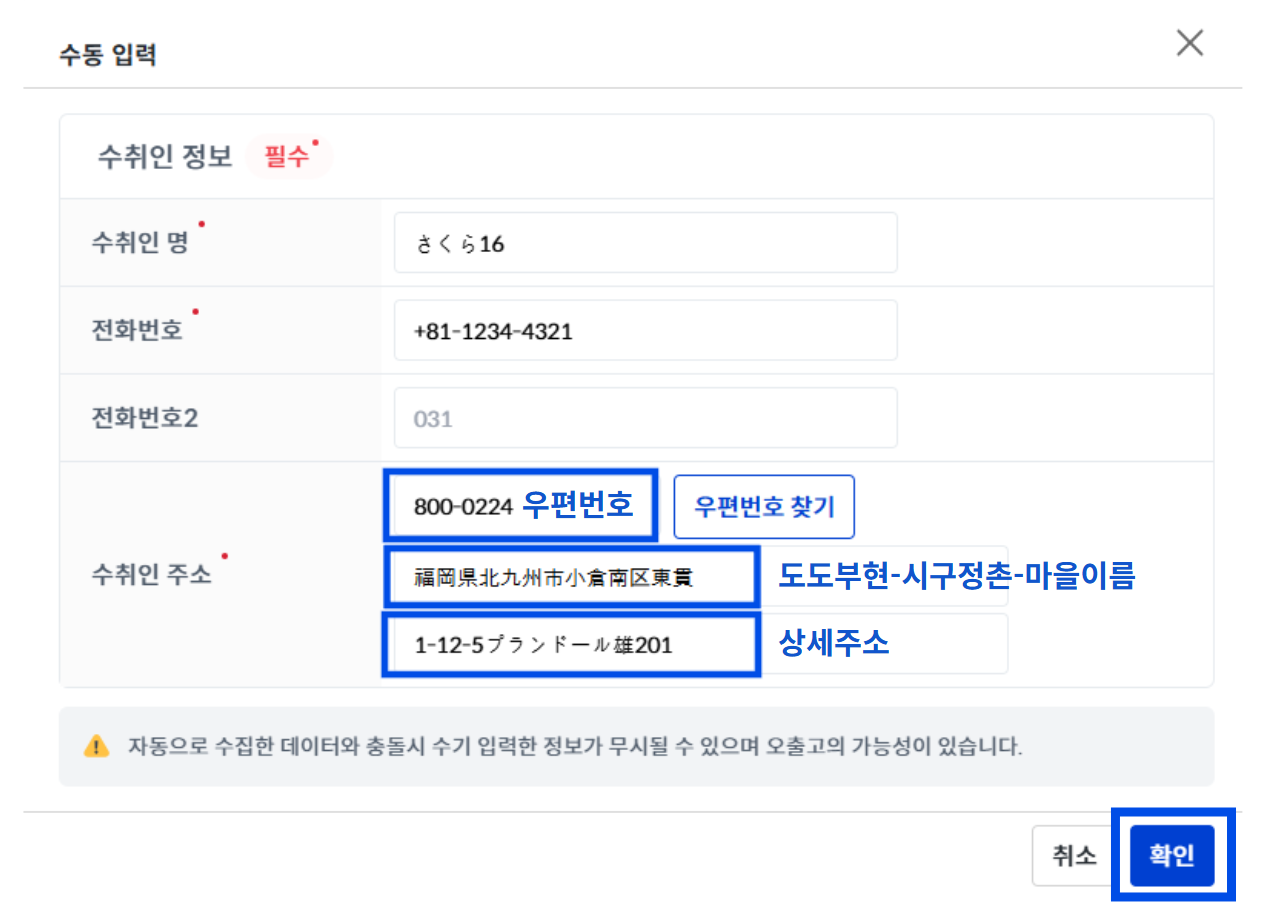Close the 수동 입력 dialog with X

click(1189, 43)
